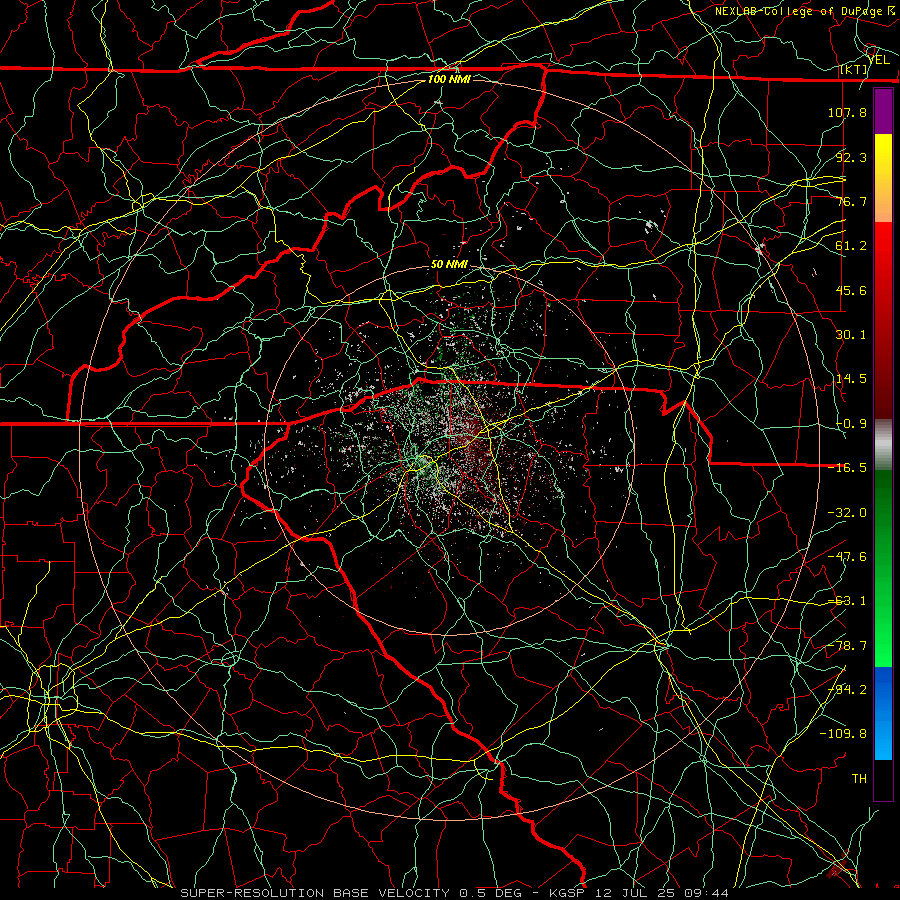Click the SUPER-RESOLUTION BASE VELOCITY caption text

click(317, 893)
